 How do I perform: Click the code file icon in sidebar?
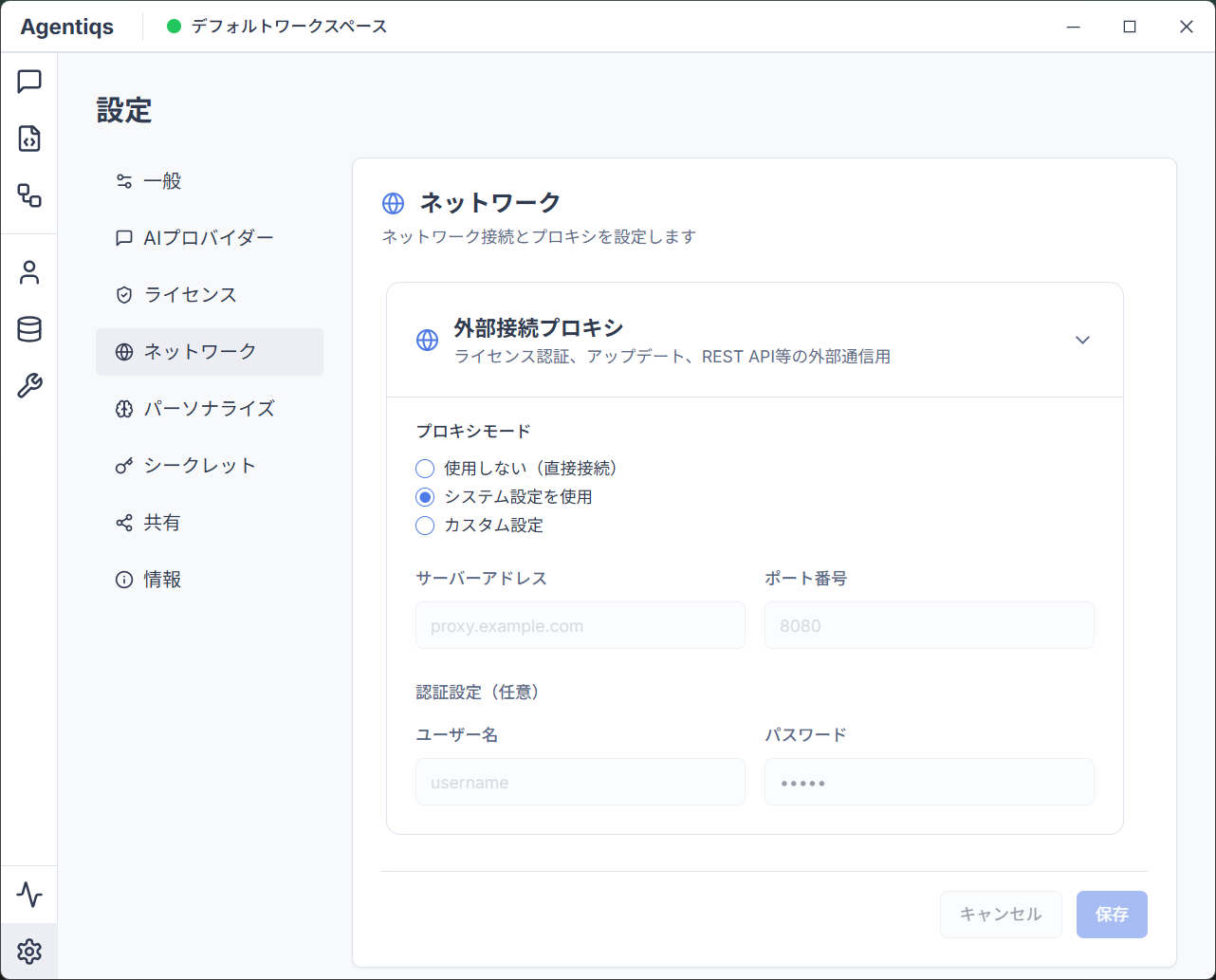[29, 139]
